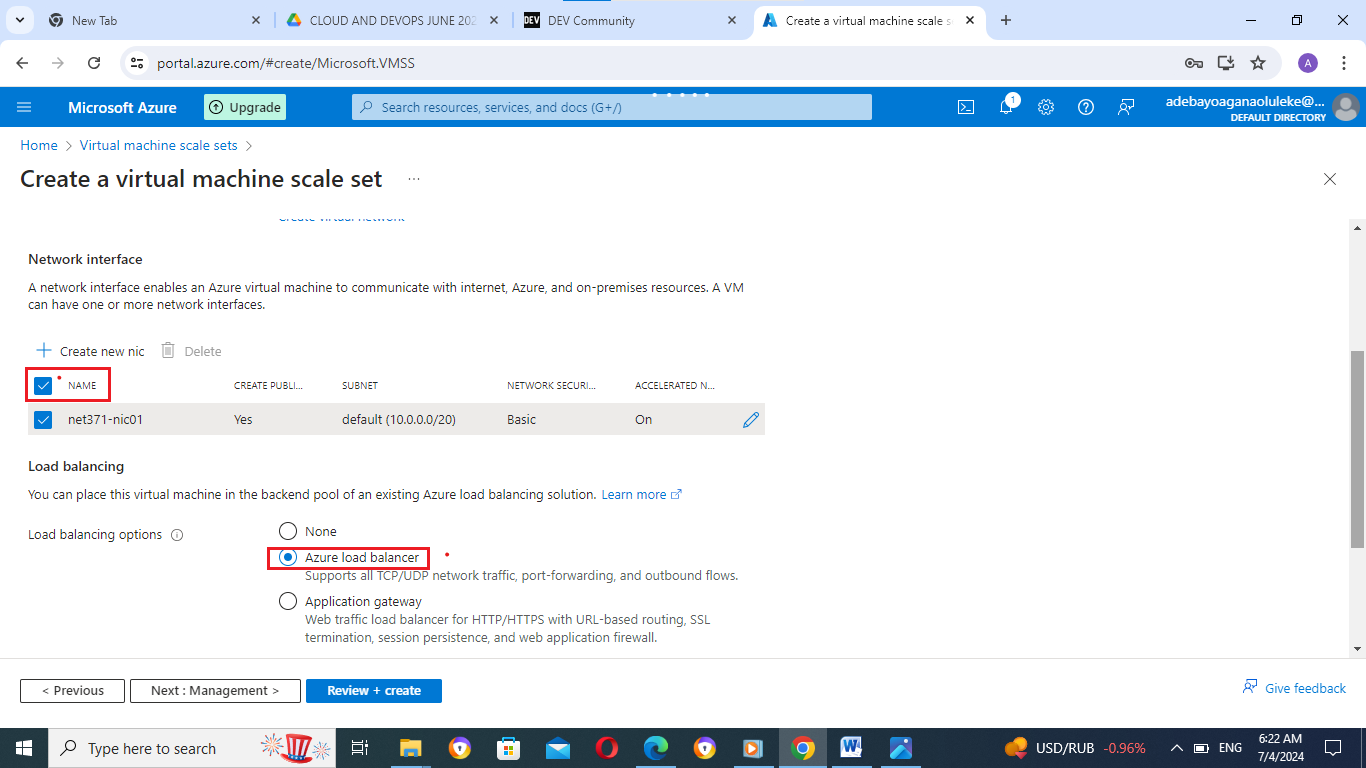Open the USD/RUB taskbar widget
This screenshot has height=768, width=1366.
pos(1075,748)
